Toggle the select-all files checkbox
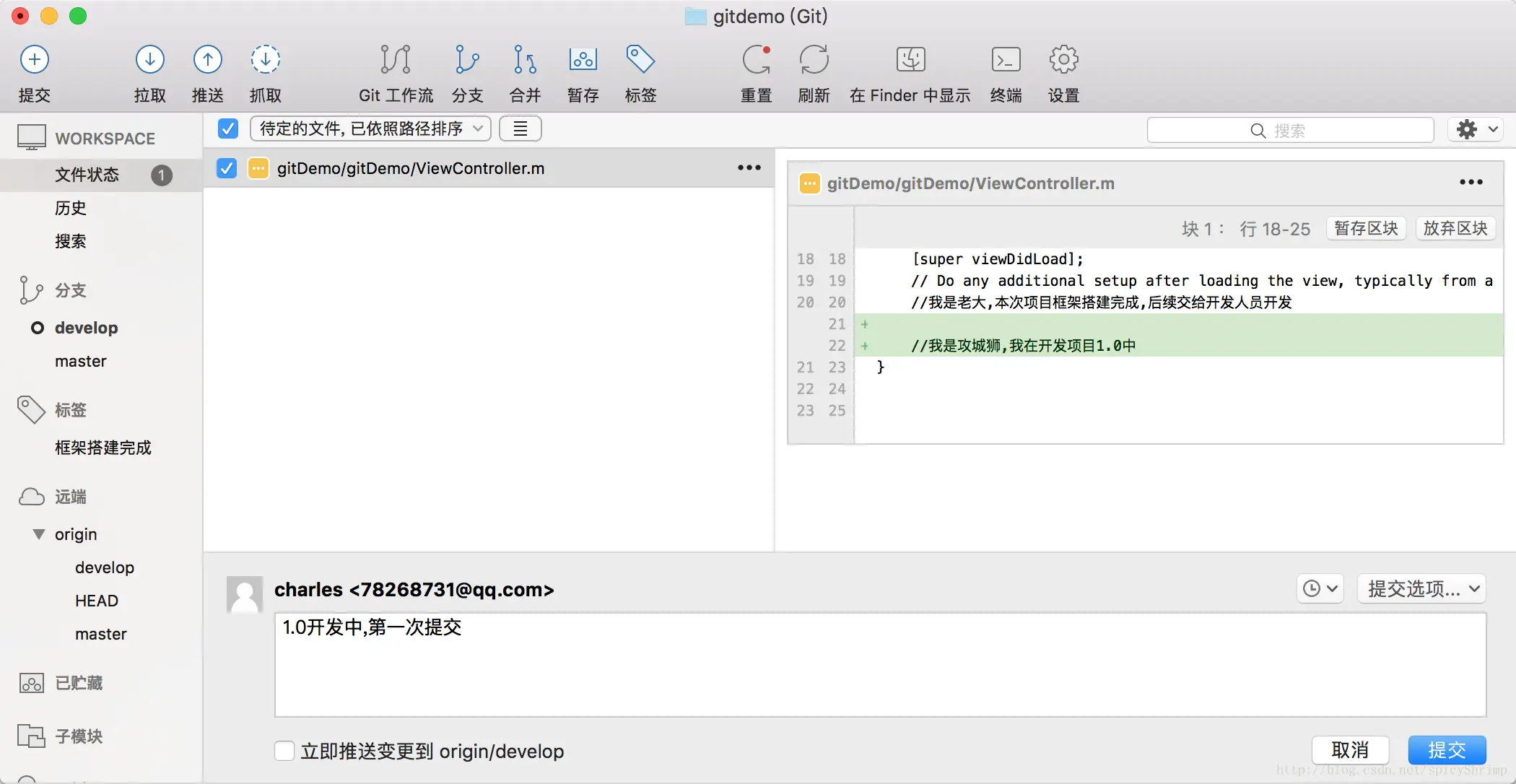Viewport: 1516px width, 784px height. [228, 129]
